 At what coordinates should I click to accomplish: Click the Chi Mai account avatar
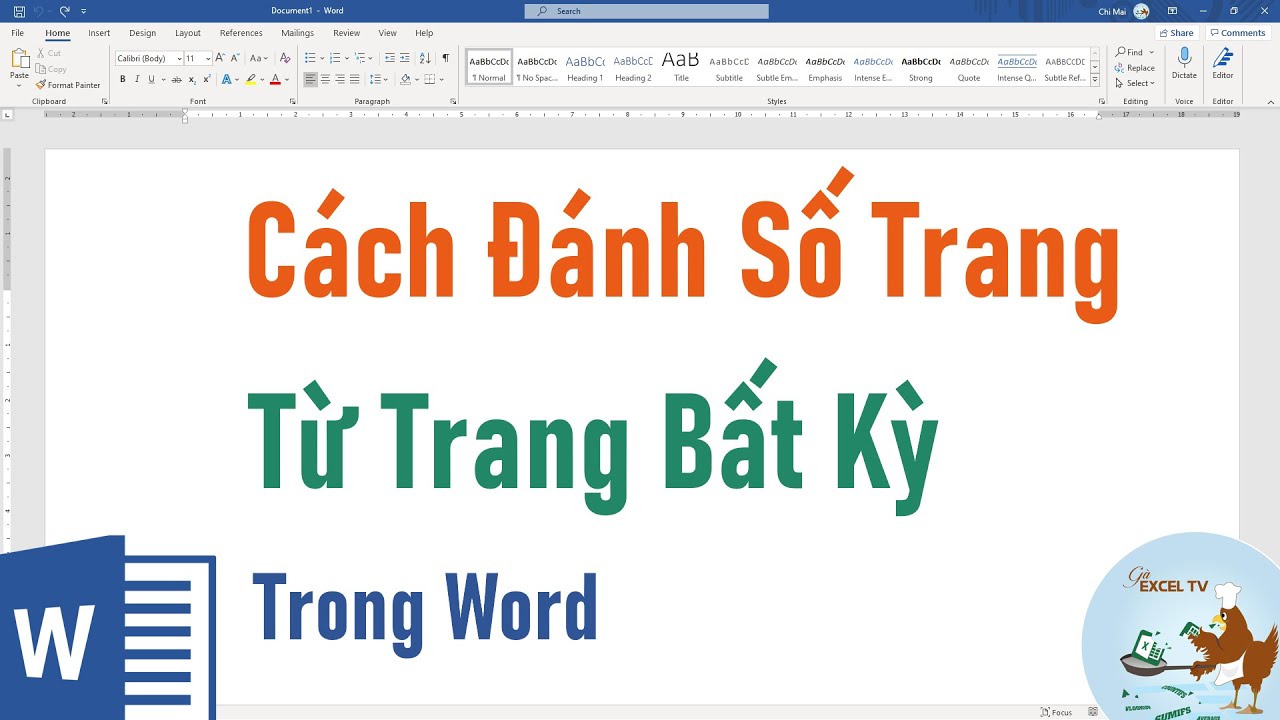[x=1141, y=11]
